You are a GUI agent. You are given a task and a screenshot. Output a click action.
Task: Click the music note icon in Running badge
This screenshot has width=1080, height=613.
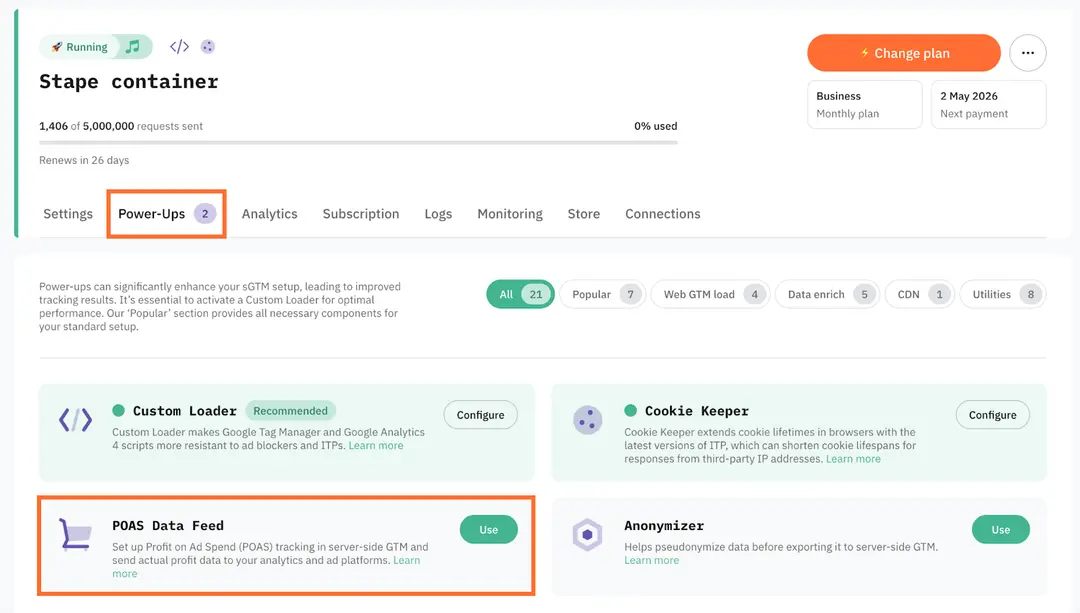tap(133, 47)
